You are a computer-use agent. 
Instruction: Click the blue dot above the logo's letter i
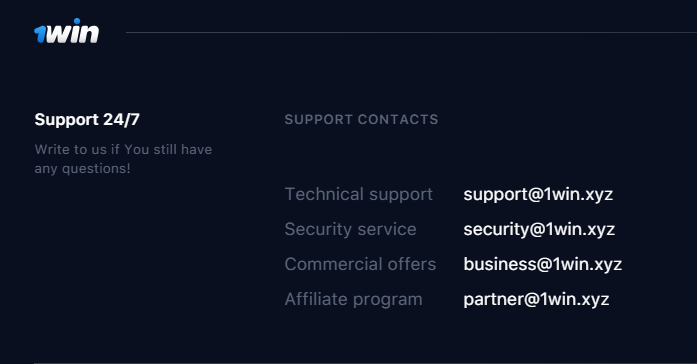click(77, 21)
